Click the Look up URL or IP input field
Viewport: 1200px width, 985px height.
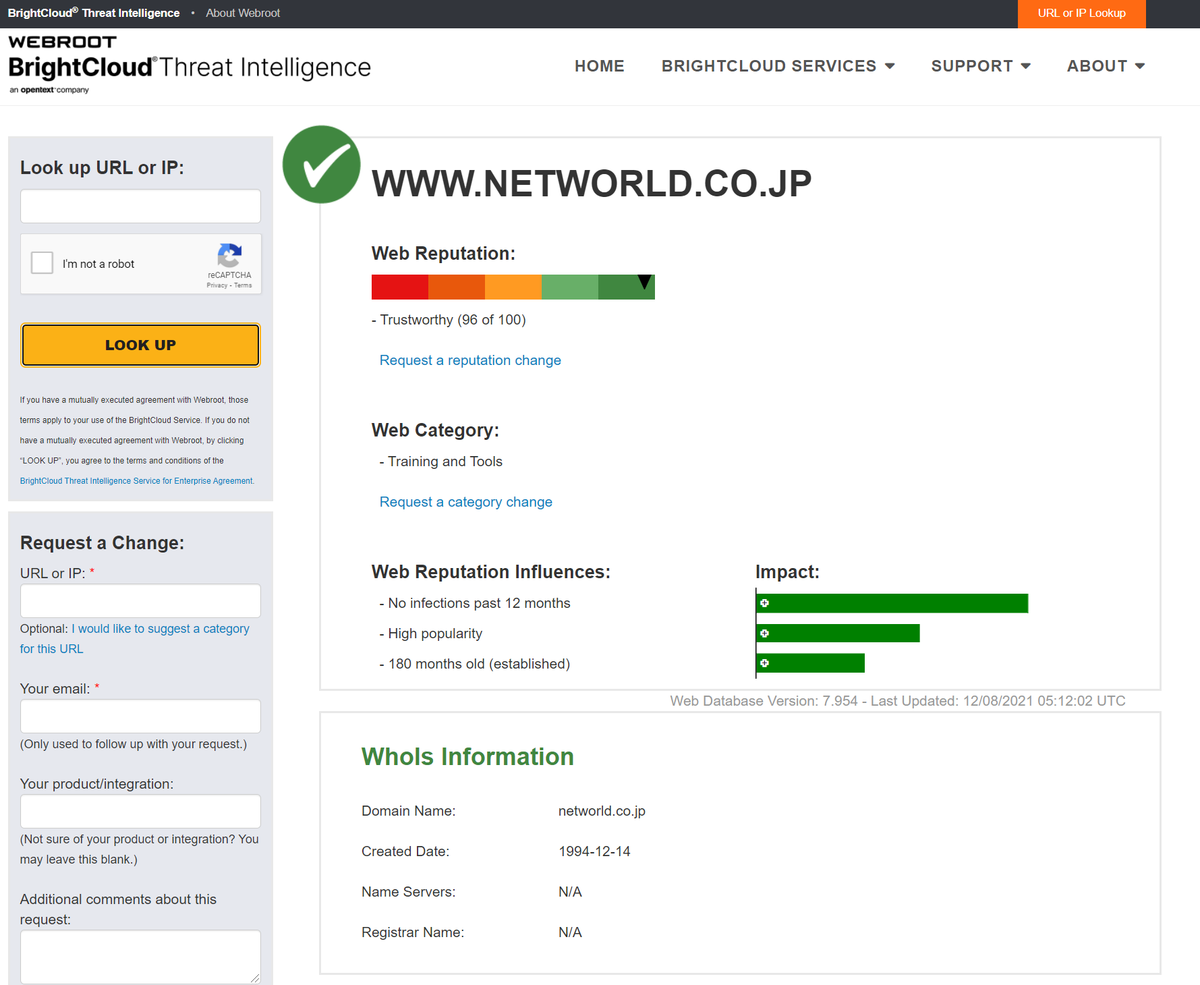[140, 206]
